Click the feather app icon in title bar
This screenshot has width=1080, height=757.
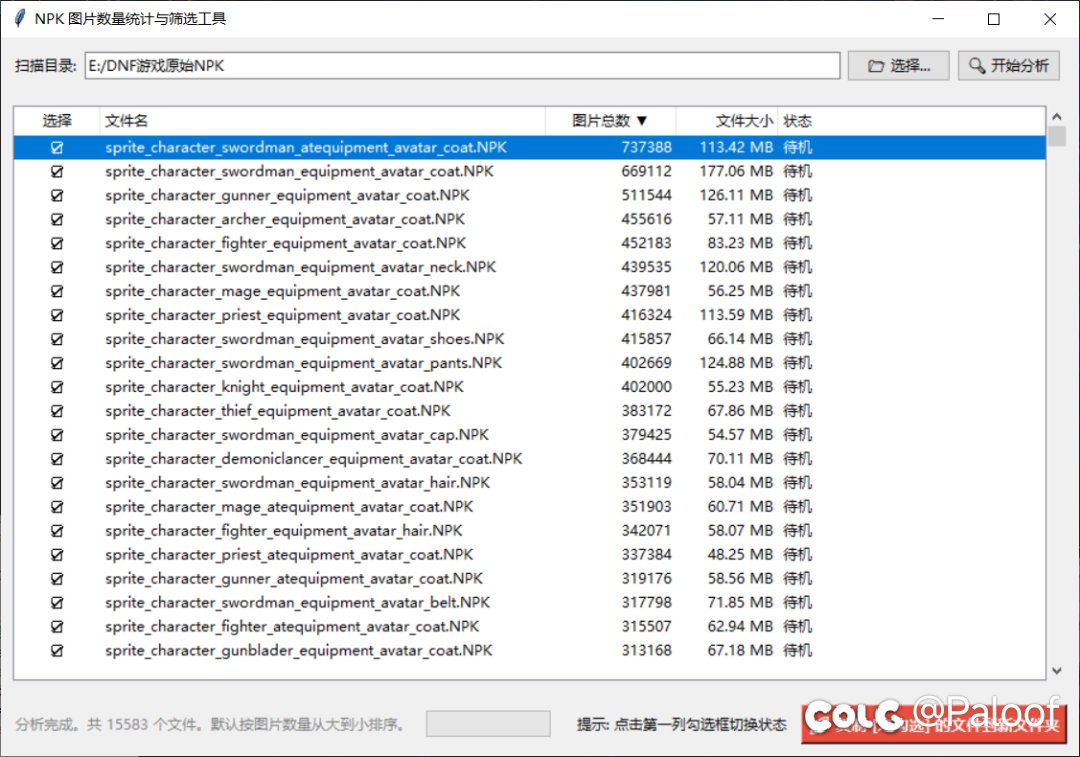(x=19, y=19)
